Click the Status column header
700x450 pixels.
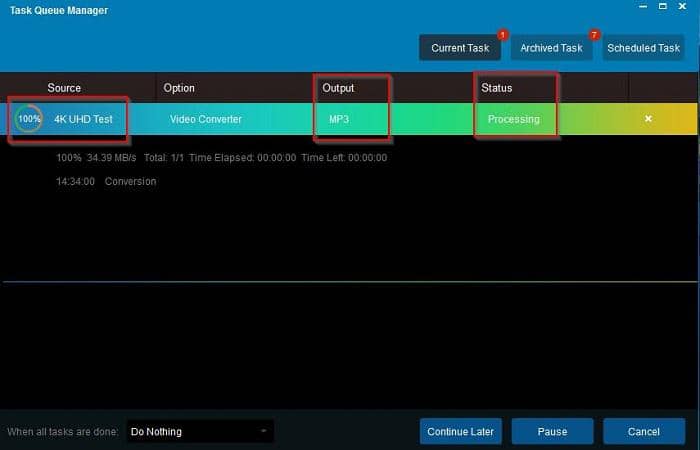(x=496, y=88)
